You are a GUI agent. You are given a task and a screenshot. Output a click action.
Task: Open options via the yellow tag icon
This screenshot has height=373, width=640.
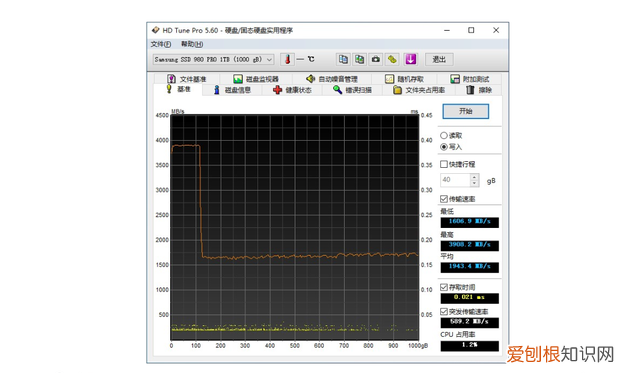click(392, 60)
